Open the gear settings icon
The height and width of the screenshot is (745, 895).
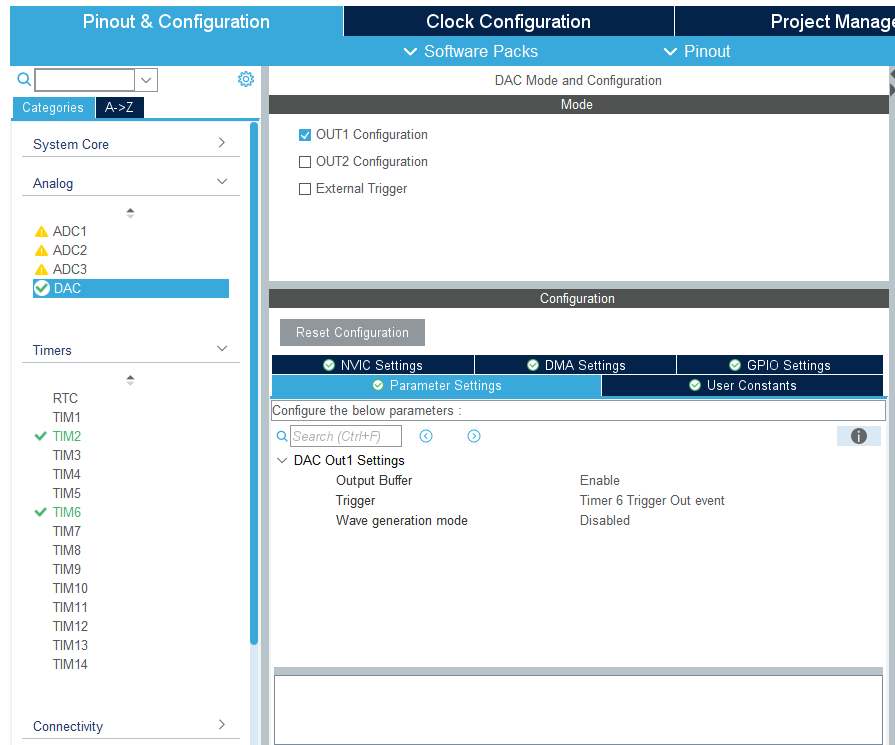(246, 79)
